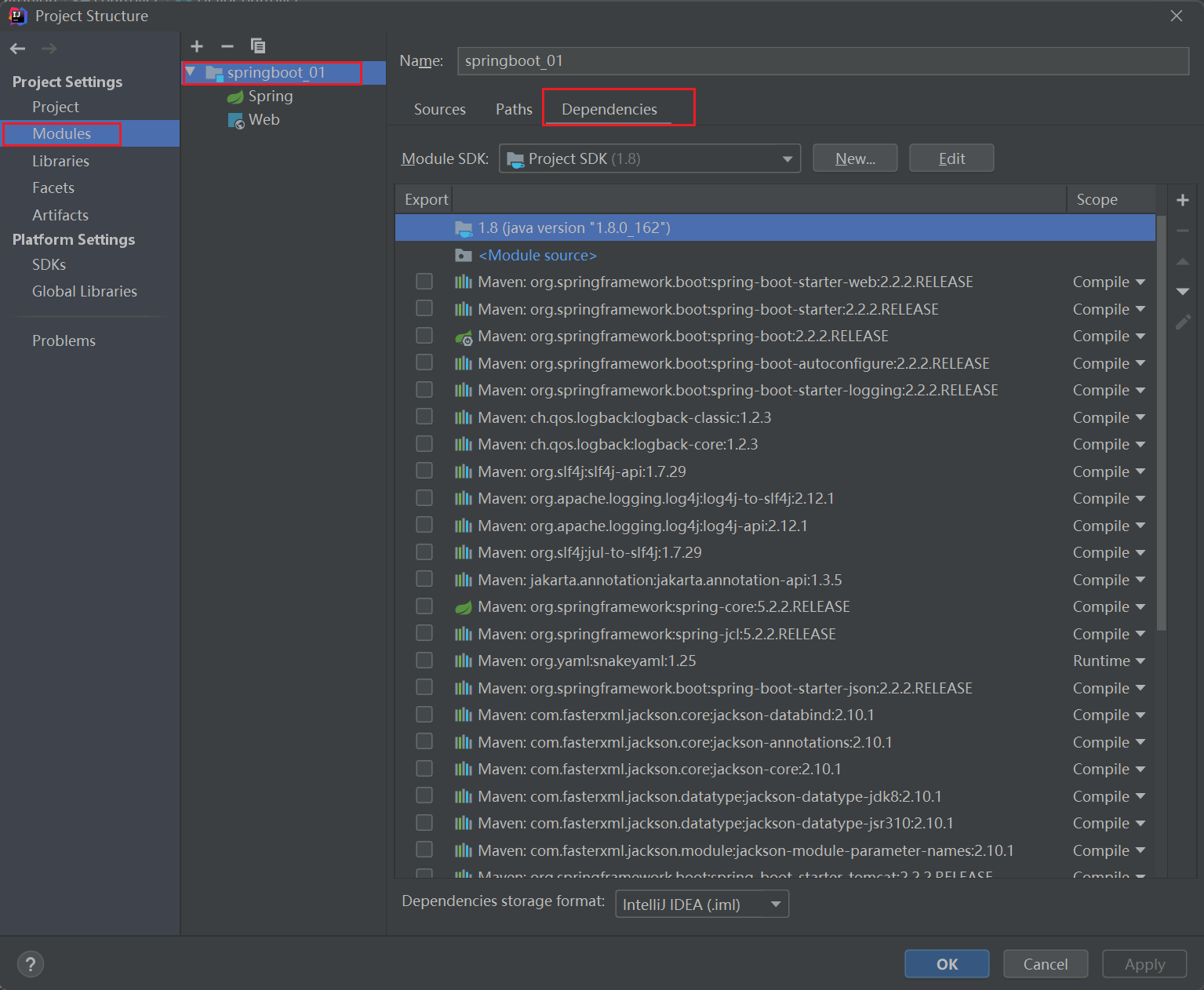This screenshot has width=1204, height=990.
Task: Switch to the Sources tab
Action: [x=440, y=110]
